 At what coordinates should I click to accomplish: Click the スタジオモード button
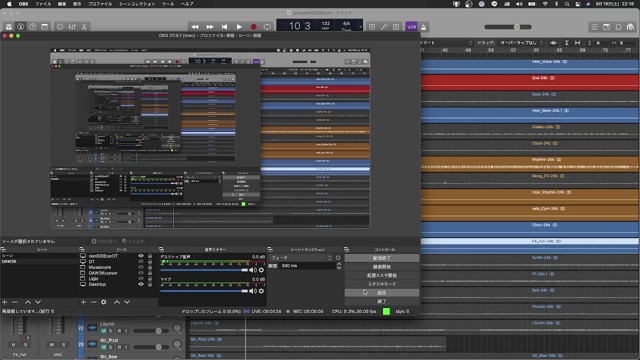pos(382,284)
